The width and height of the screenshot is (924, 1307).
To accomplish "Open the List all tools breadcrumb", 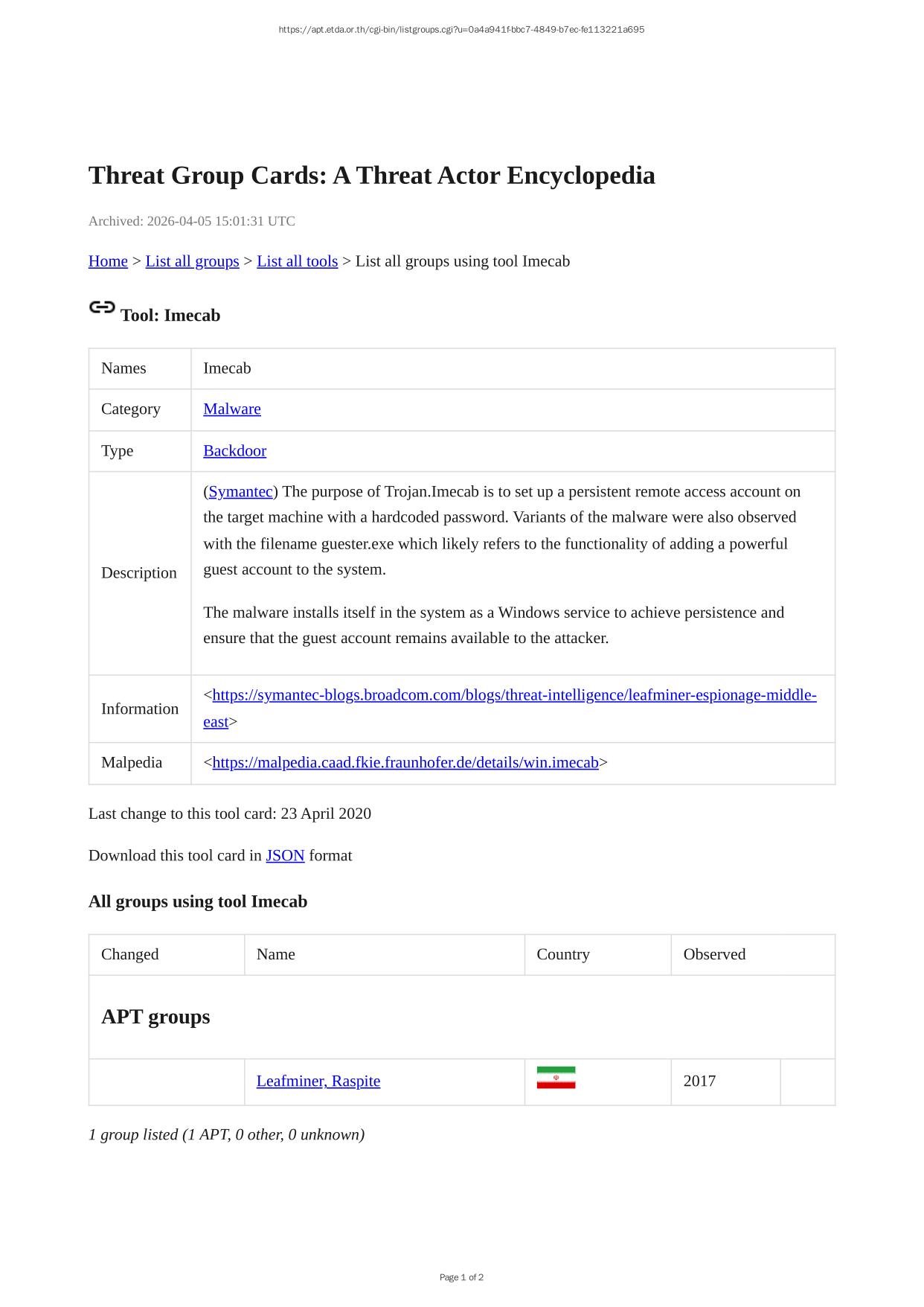I will (x=297, y=261).
